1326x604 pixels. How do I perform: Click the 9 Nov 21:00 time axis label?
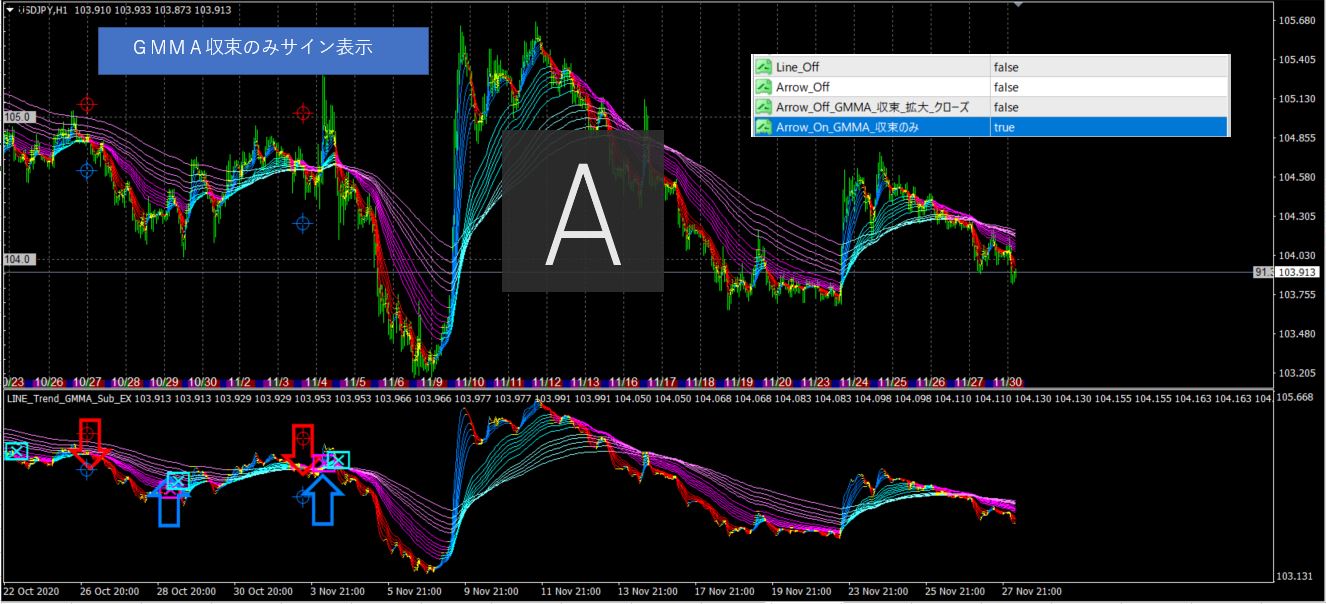490,591
